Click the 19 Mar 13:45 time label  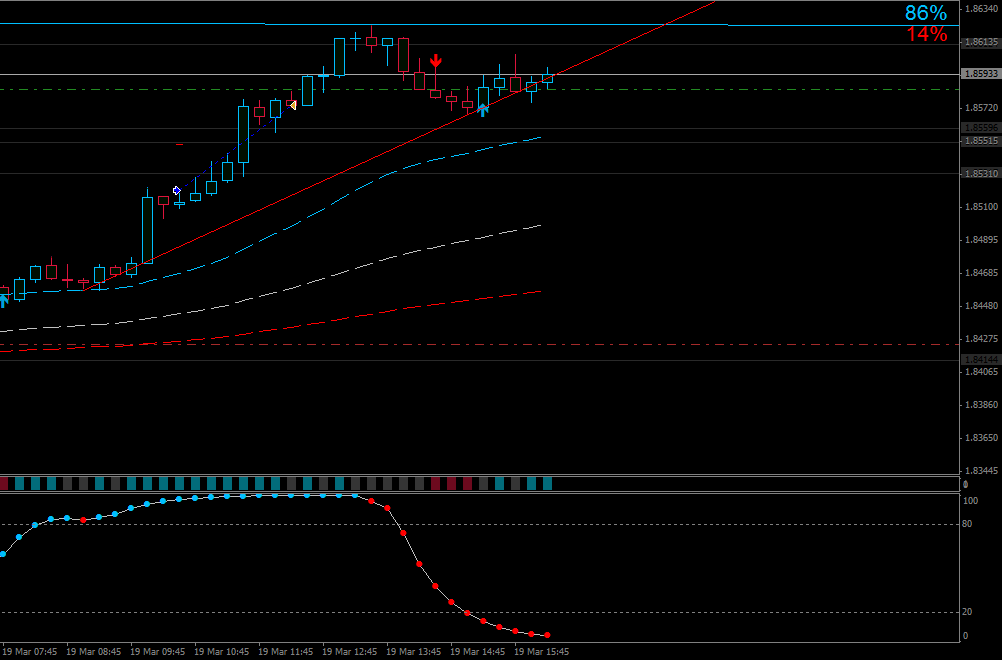[413, 652]
